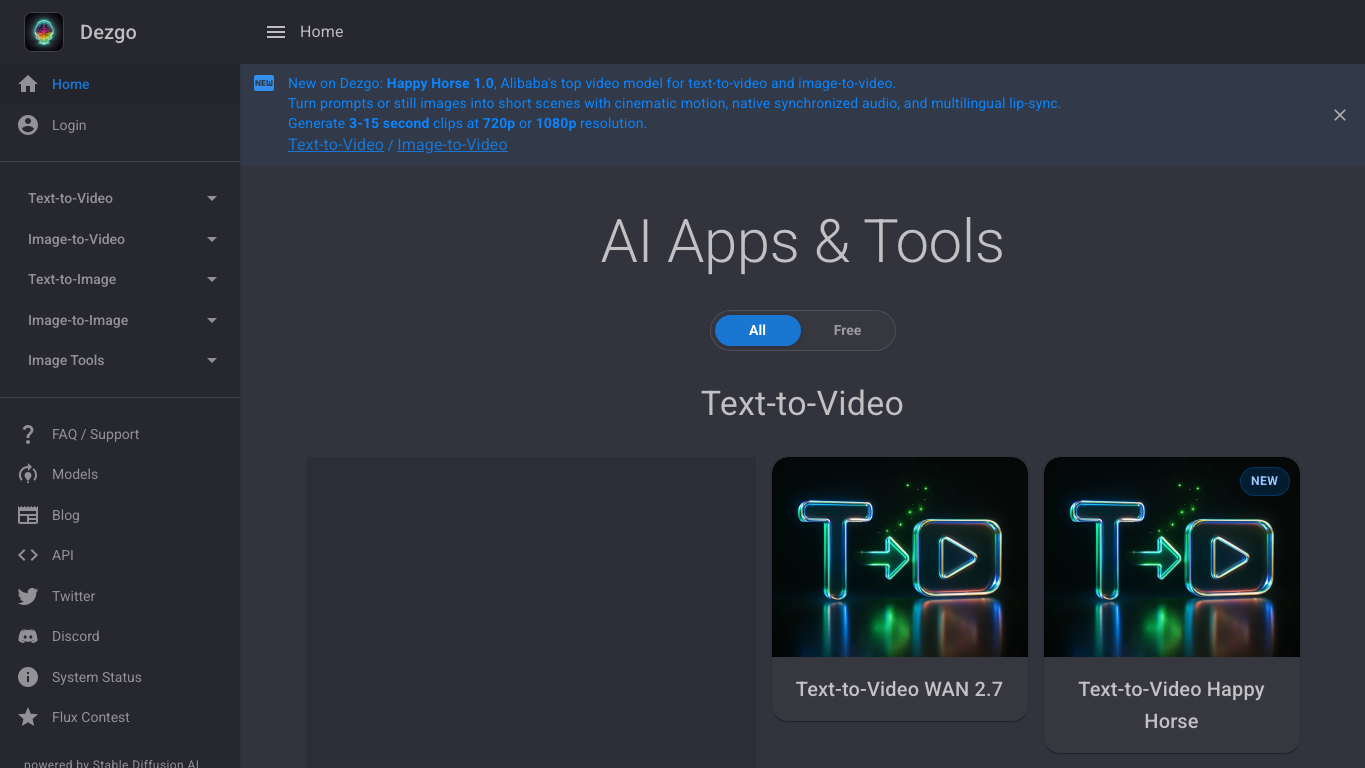Follow the banner Text-to-Video link
1365x768 pixels.
[x=336, y=144]
